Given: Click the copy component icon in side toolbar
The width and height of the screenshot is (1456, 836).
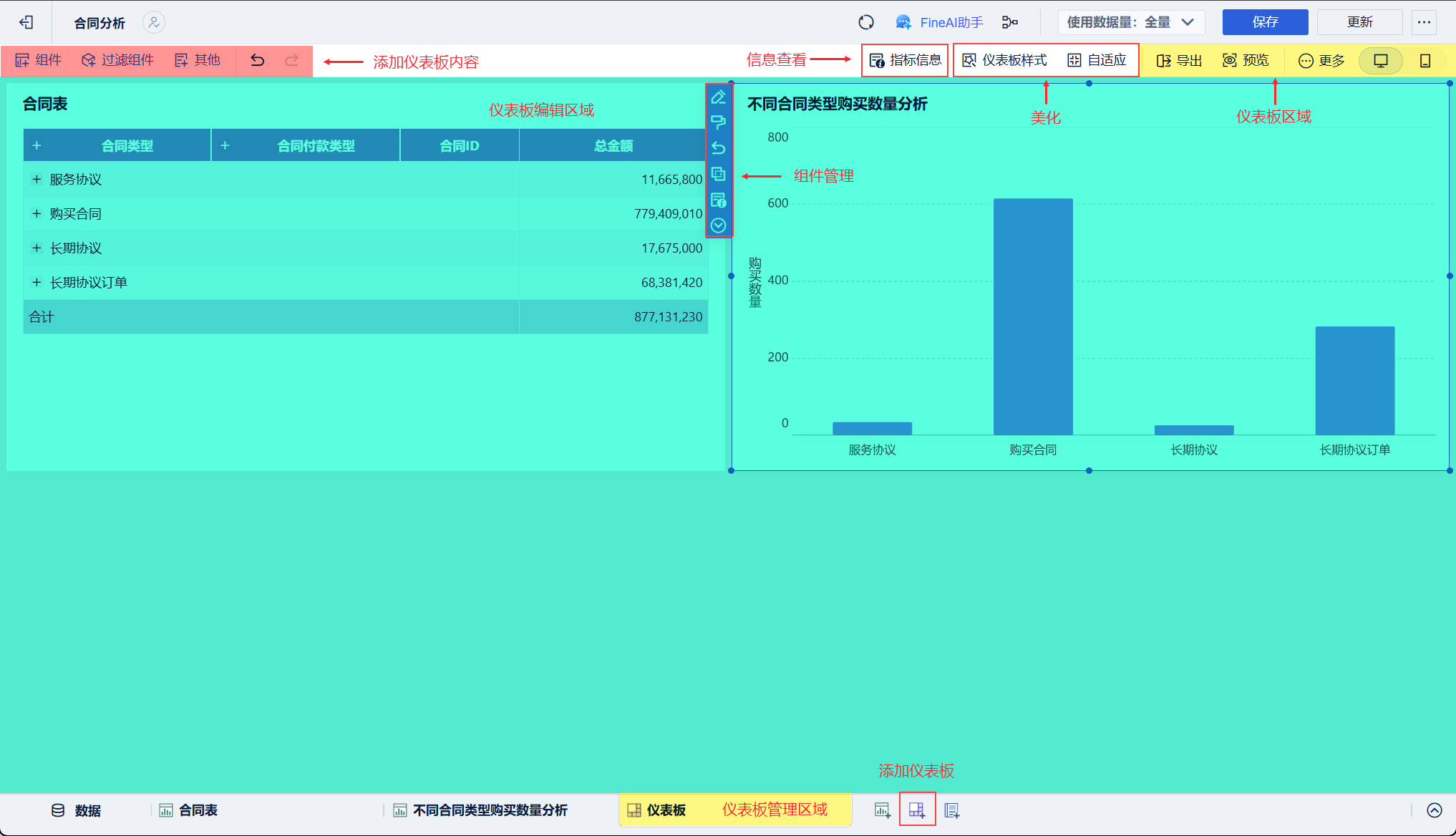Looking at the screenshot, I should click(719, 174).
